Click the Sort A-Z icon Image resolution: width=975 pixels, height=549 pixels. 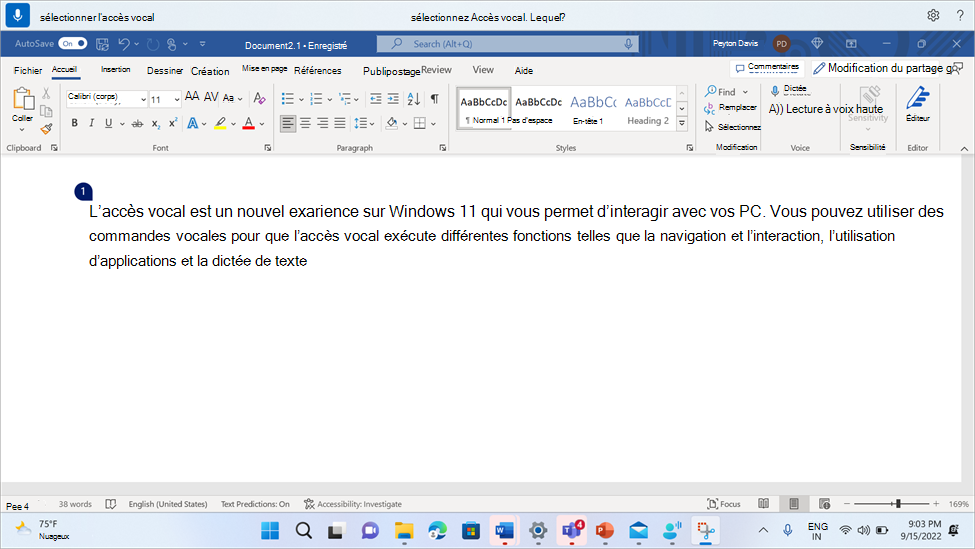pyautogui.click(x=414, y=99)
